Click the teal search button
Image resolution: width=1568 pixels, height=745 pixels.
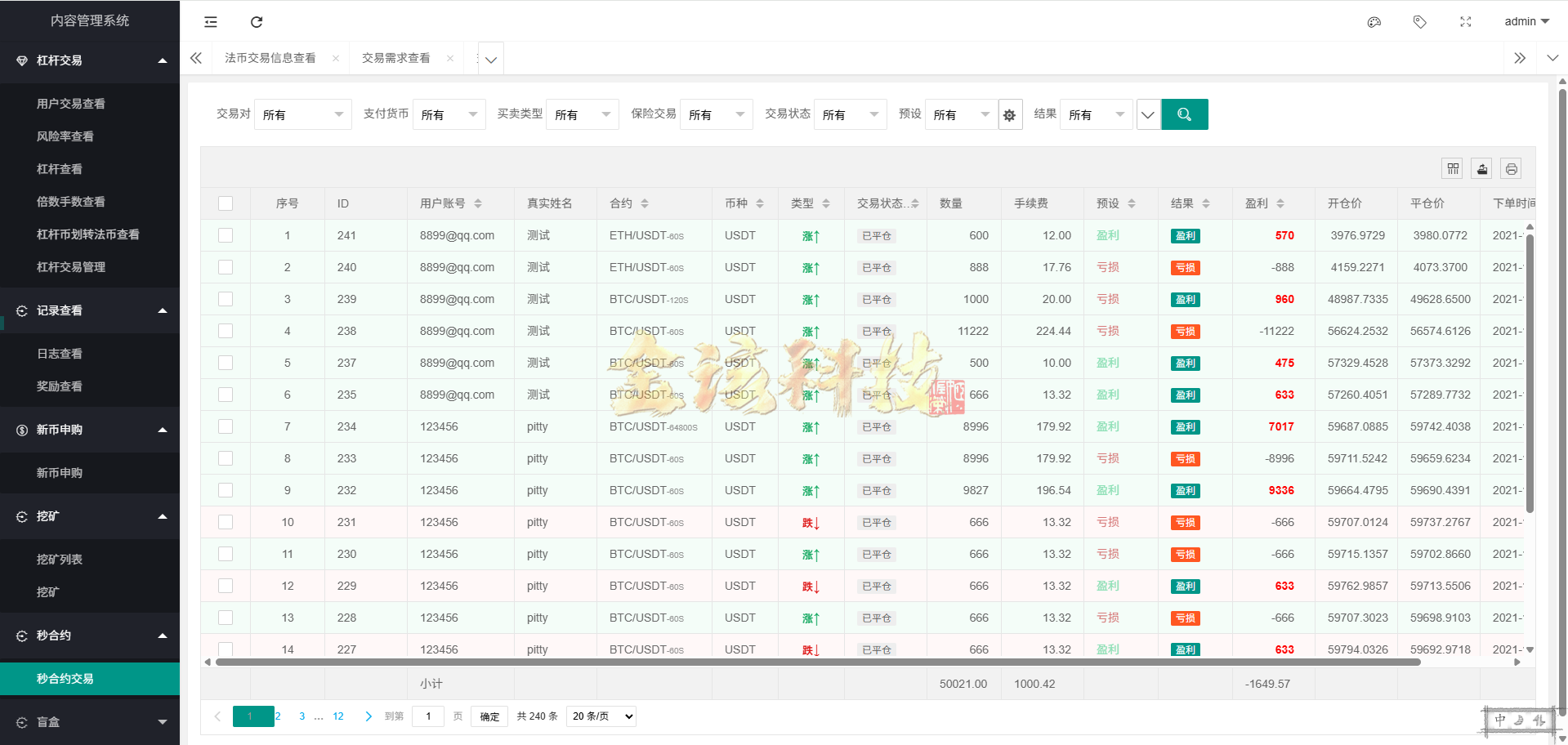tap(1184, 114)
